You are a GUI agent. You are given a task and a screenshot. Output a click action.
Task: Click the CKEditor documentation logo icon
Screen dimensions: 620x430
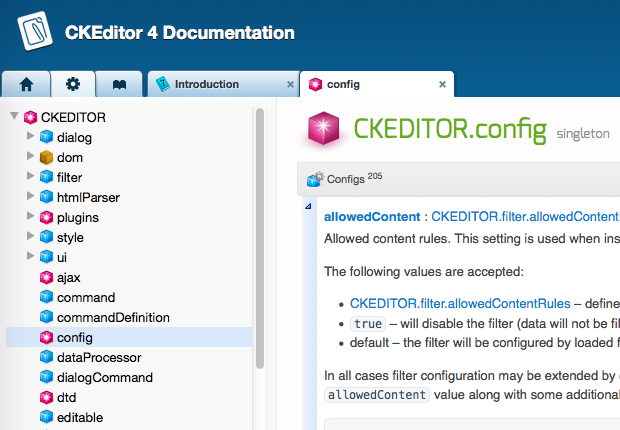(x=35, y=31)
